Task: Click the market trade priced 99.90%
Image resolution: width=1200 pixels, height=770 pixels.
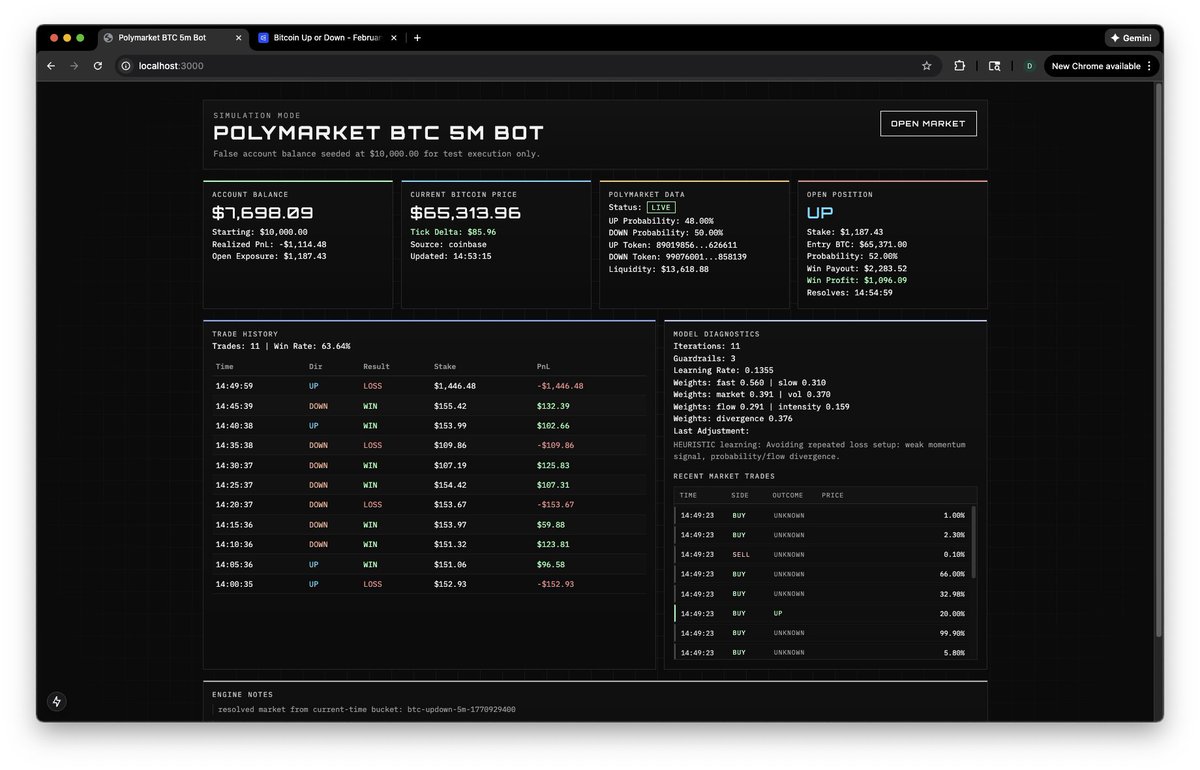Action: pyautogui.click(x=822, y=633)
